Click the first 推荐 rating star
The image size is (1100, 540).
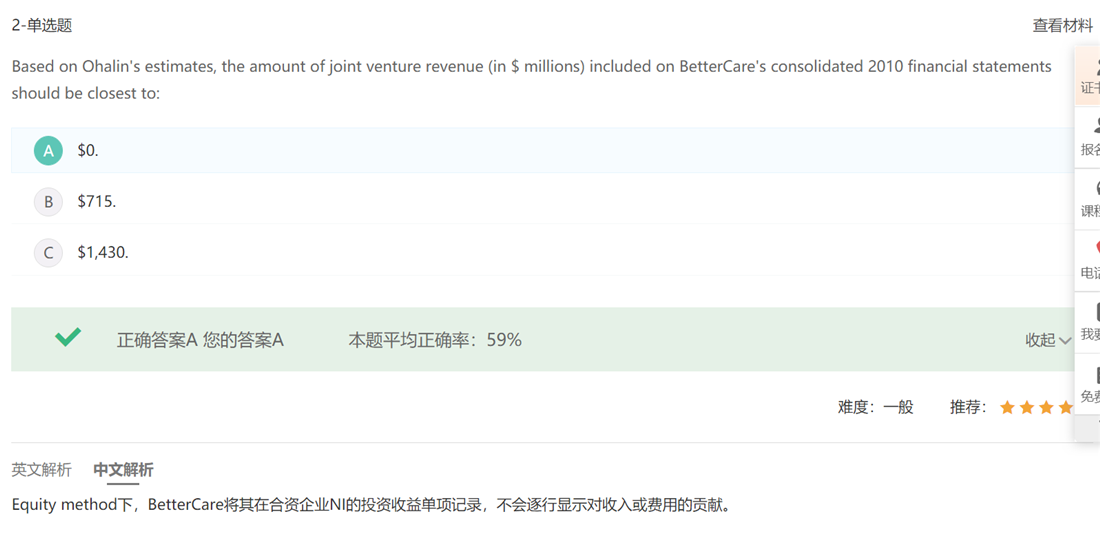click(x=1007, y=407)
